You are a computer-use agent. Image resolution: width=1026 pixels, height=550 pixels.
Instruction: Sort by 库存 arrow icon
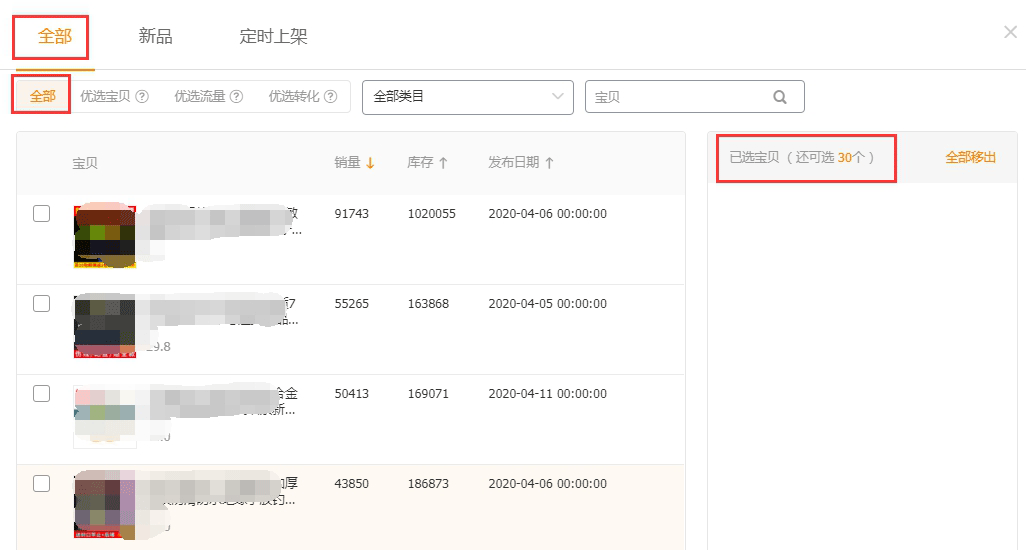pyautogui.click(x=443, y=163)
